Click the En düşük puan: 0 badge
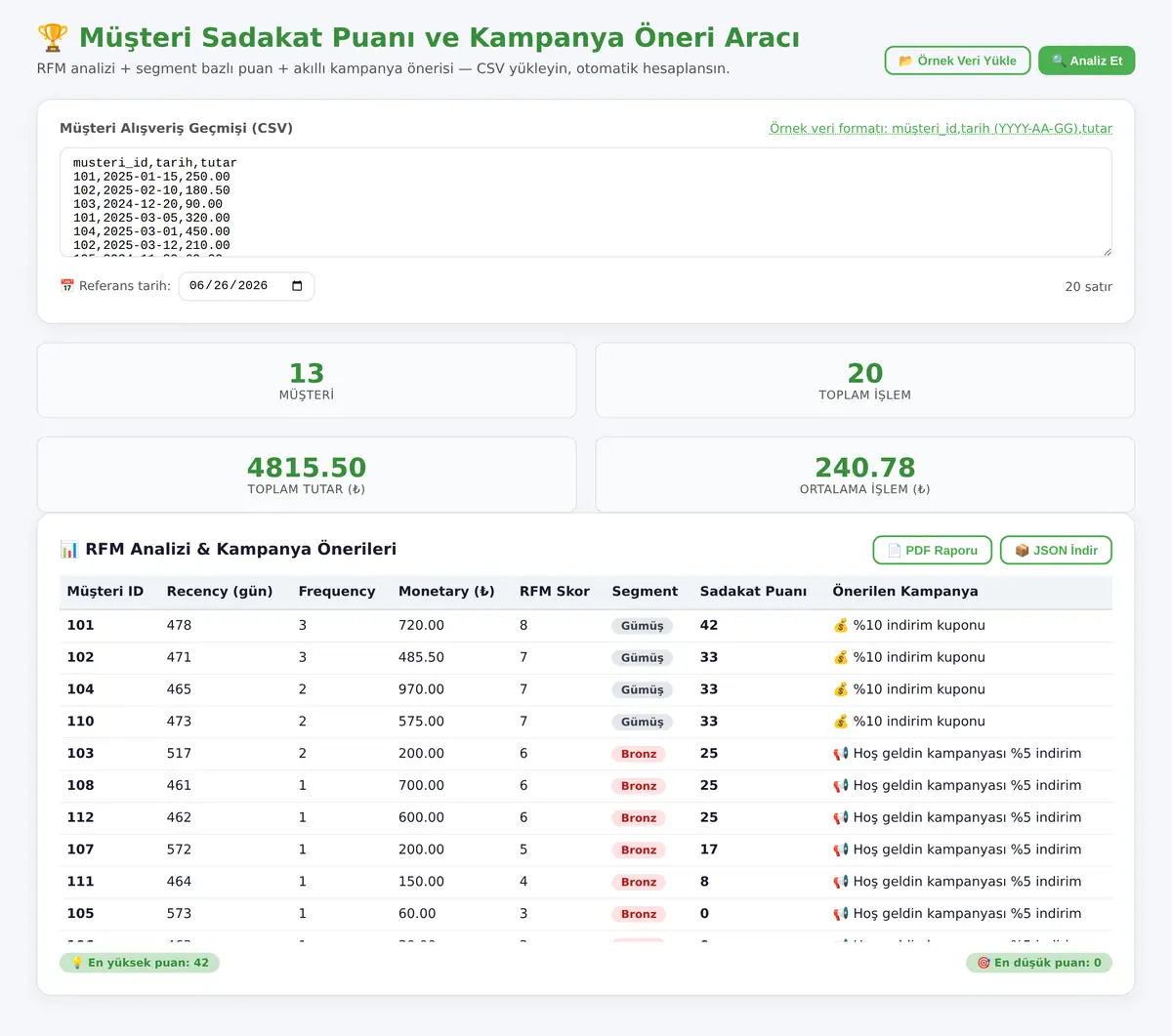Image resolution: width=1172 pixels, height=1036 pixels. click(x=1039, y=963)
